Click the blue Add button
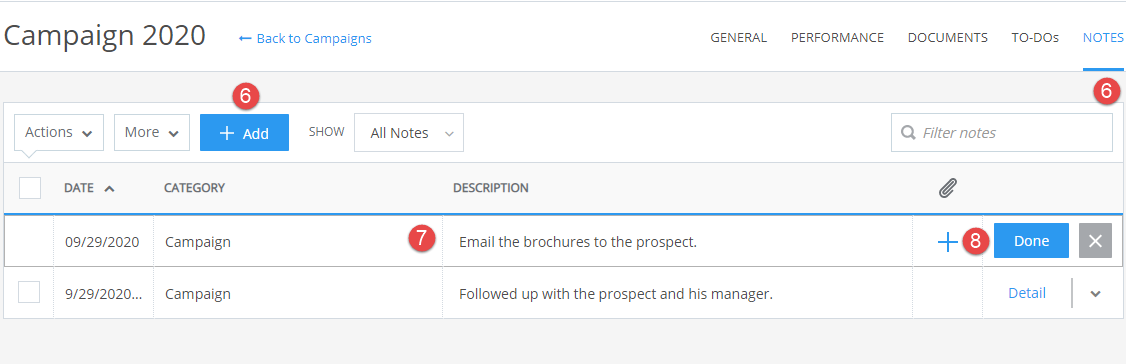1126x364 pixels. click(244, 133)
